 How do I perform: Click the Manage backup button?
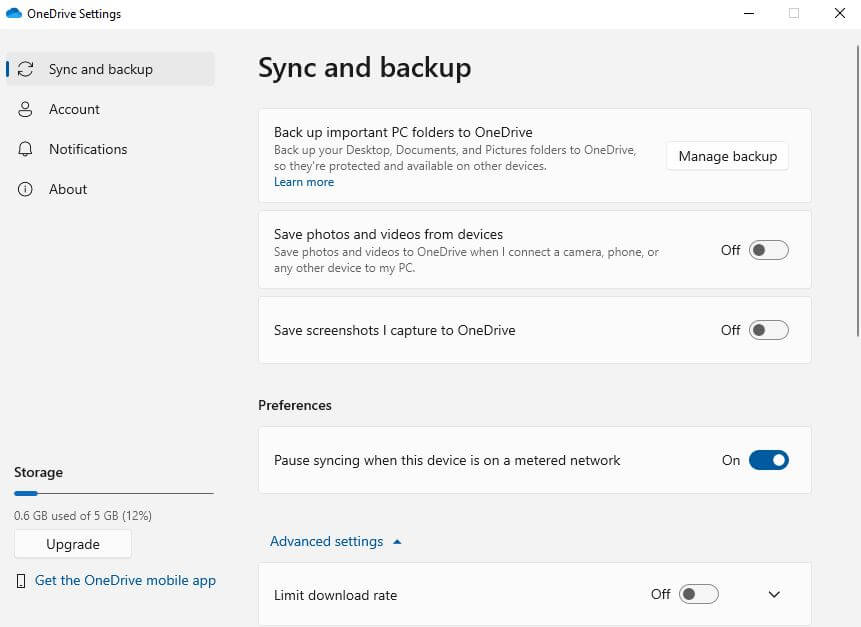pyautogui.click(x=727, y=156)
